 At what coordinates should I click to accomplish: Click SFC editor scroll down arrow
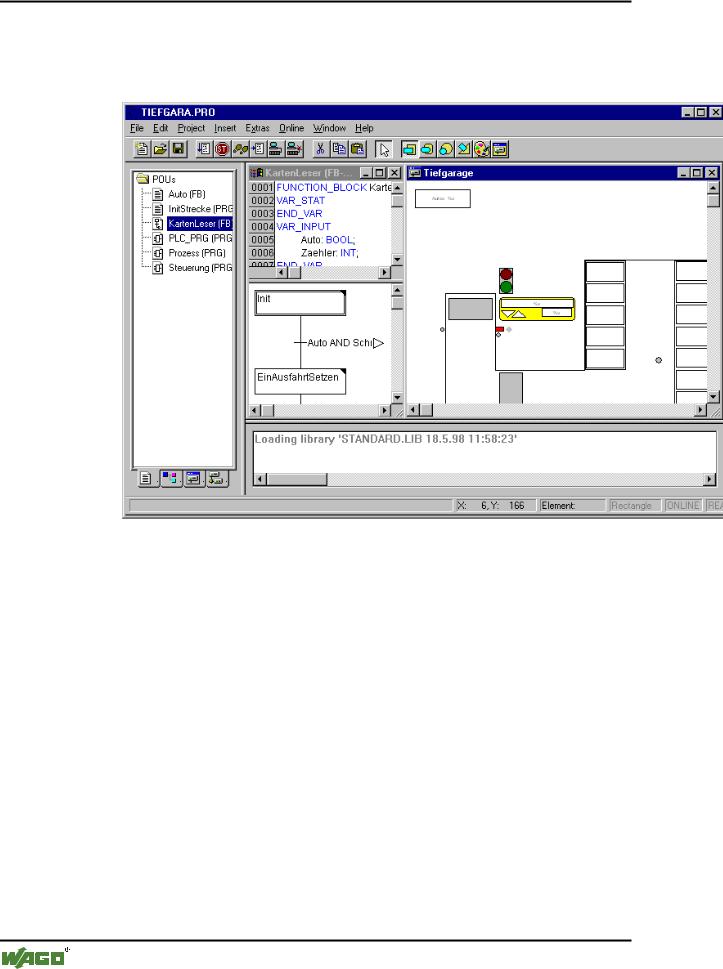[397, 398]
